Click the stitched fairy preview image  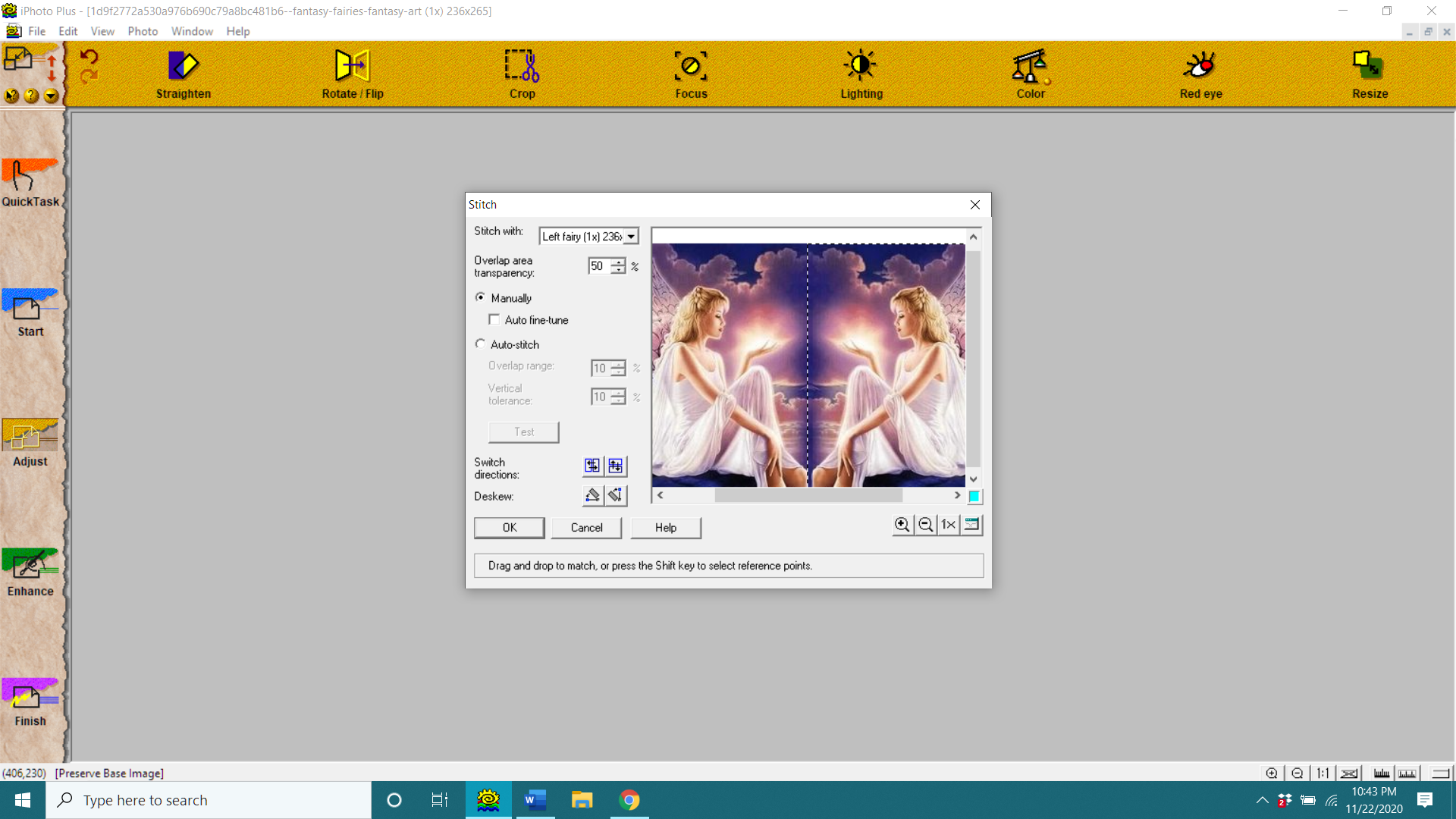tap(808, 365)
